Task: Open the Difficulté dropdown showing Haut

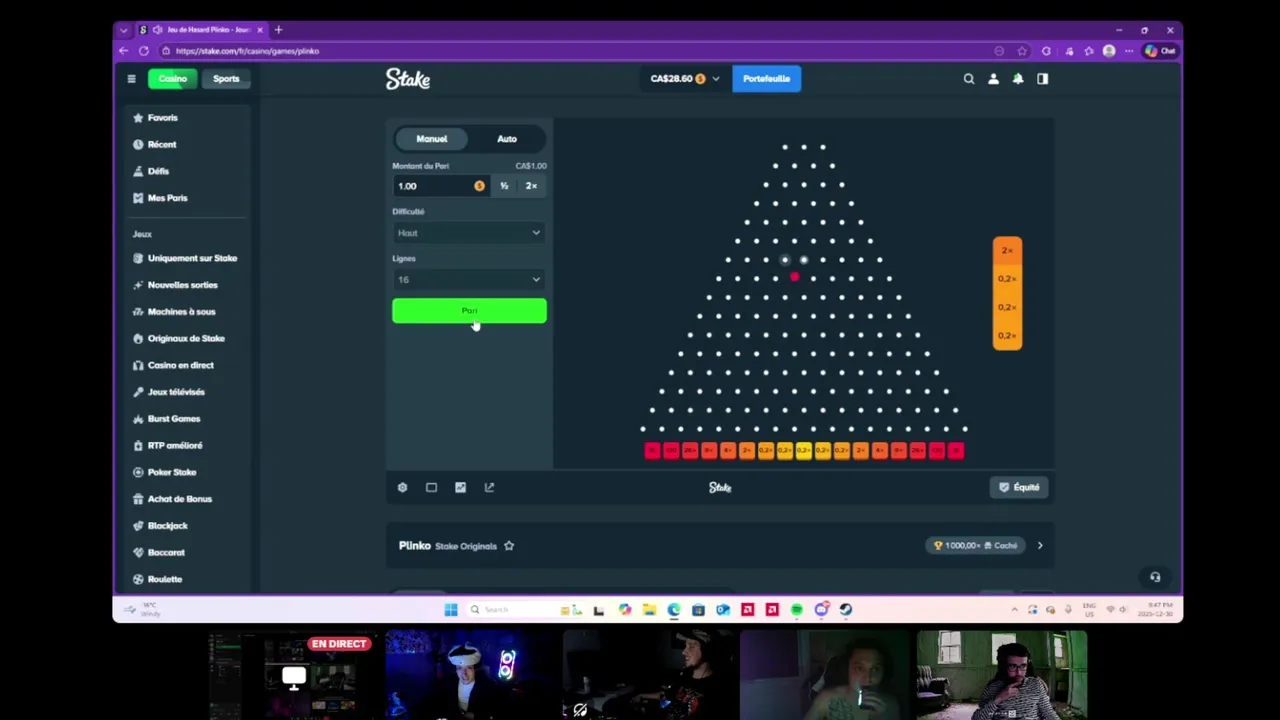Action: (x=469, y=233)
